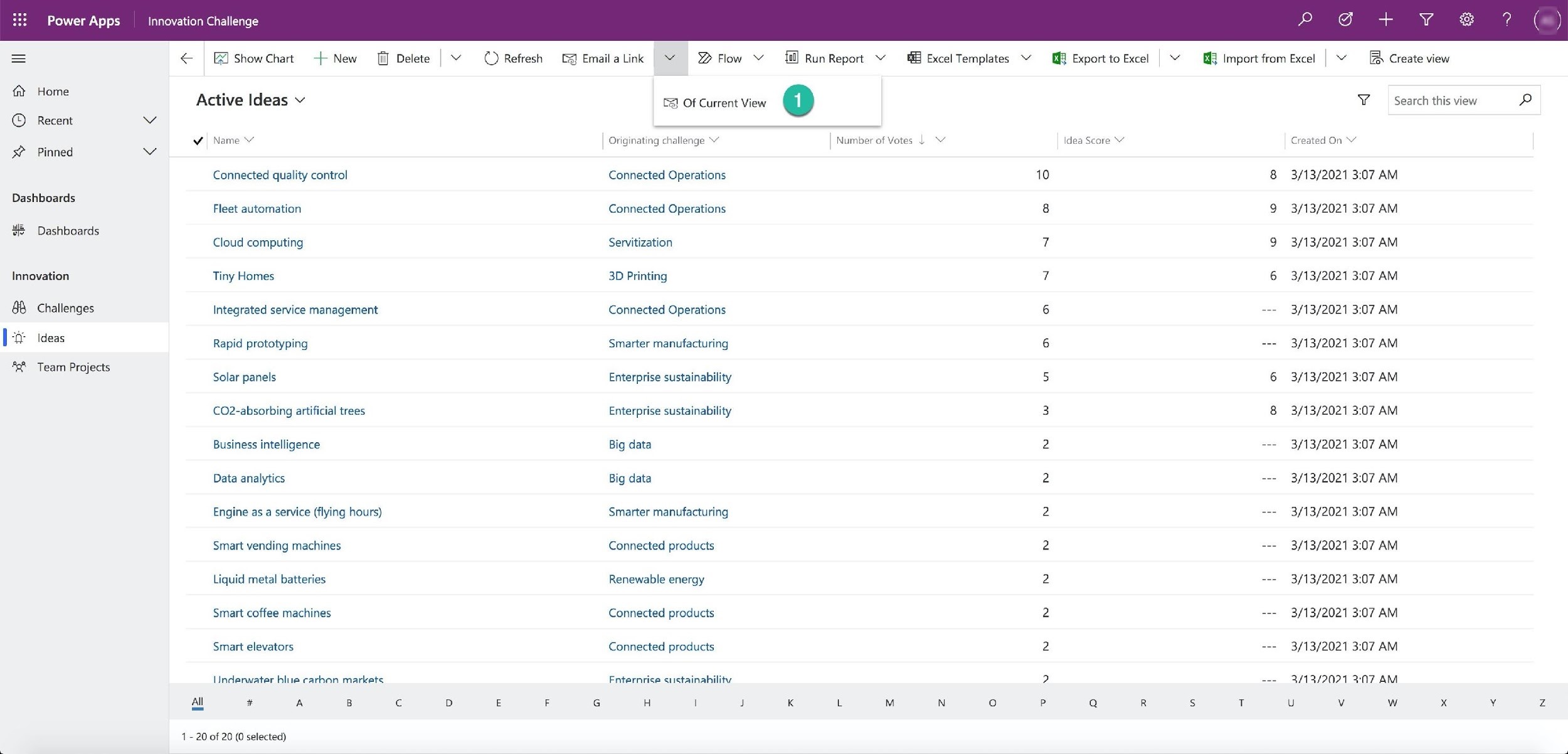
Task: Click Import from Excel
Action: pos(1259,58)
